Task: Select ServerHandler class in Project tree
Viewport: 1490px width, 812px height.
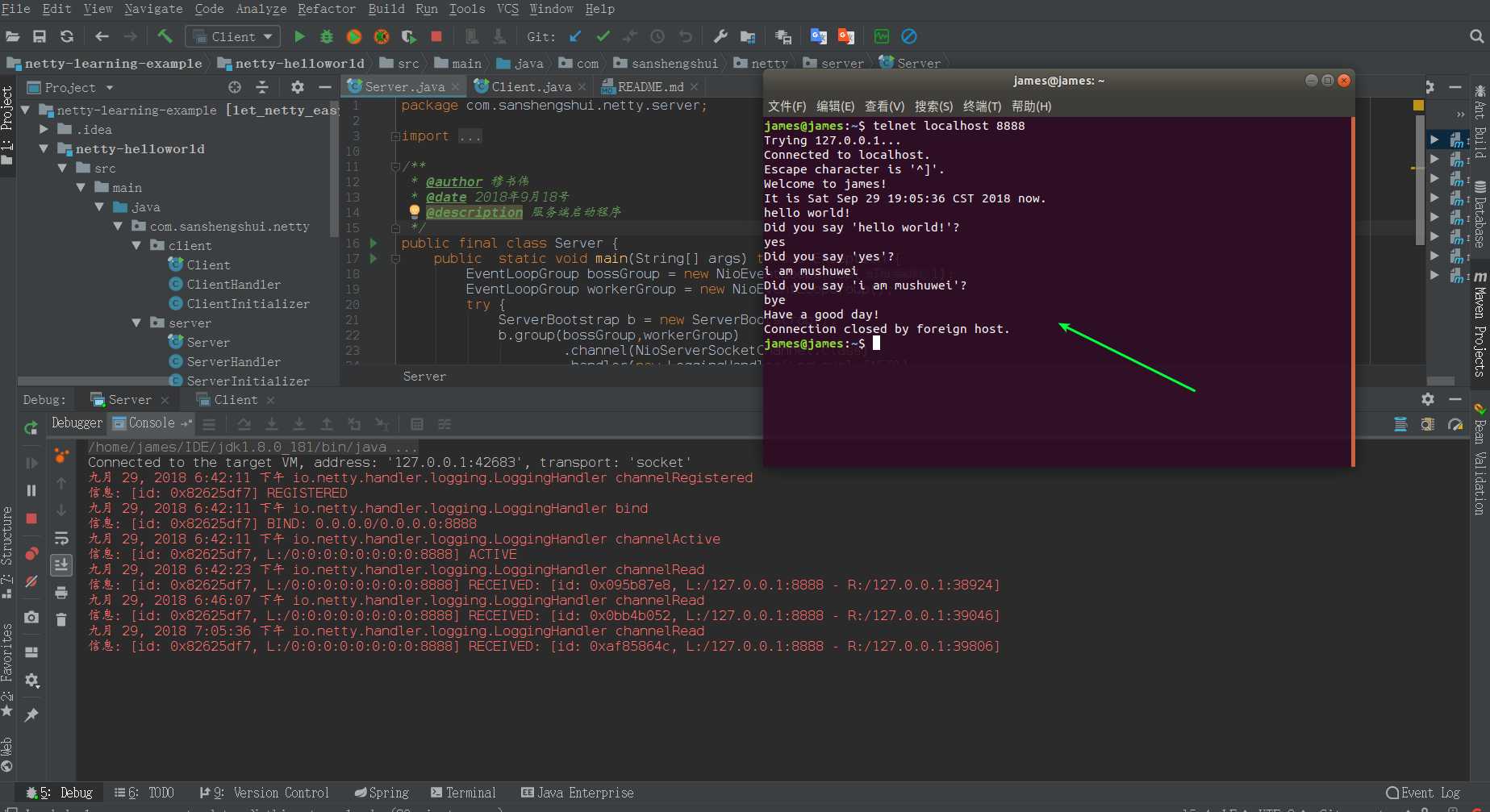Action: [233, 361]
